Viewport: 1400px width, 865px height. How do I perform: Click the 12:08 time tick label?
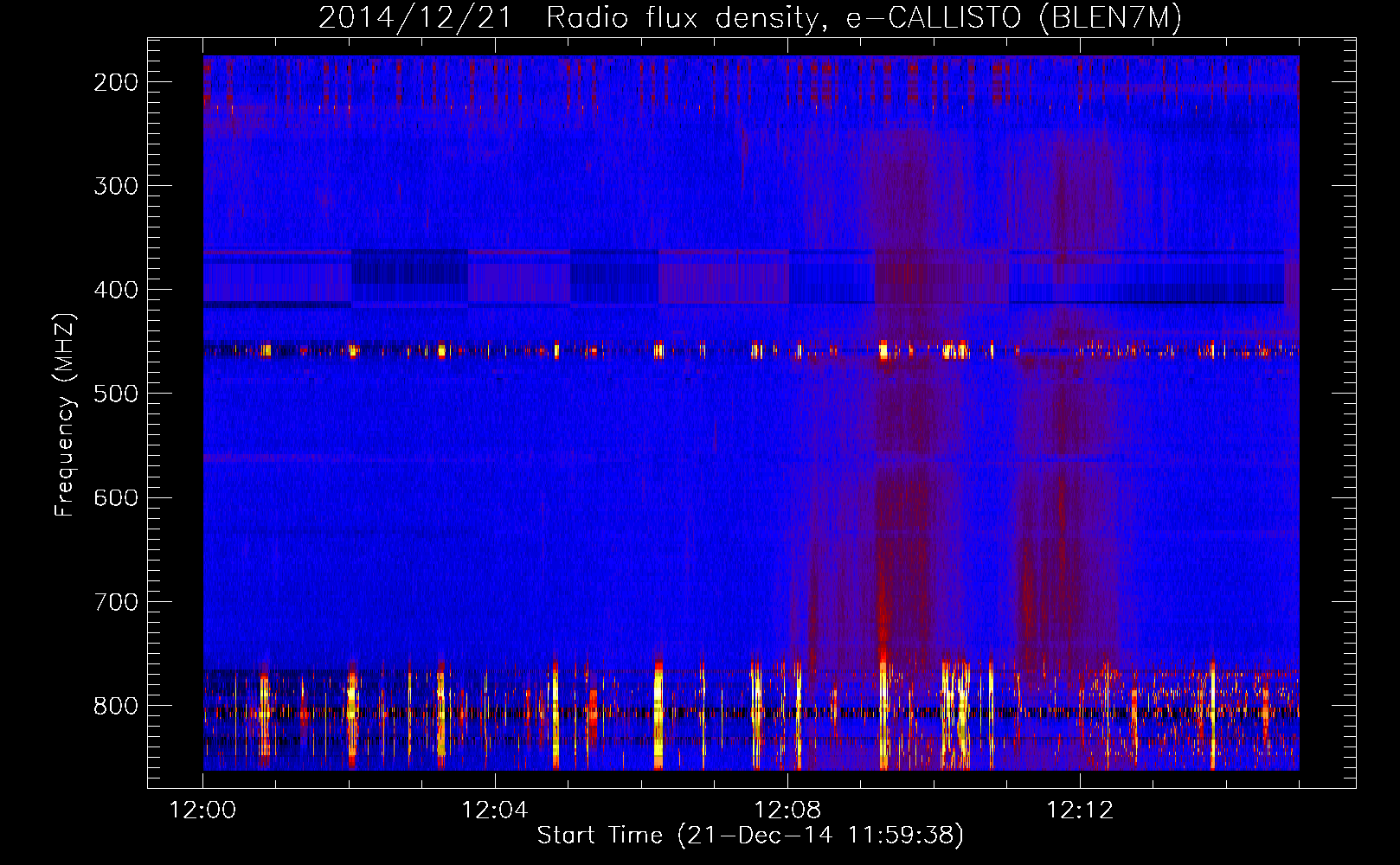tap(787, 811)
